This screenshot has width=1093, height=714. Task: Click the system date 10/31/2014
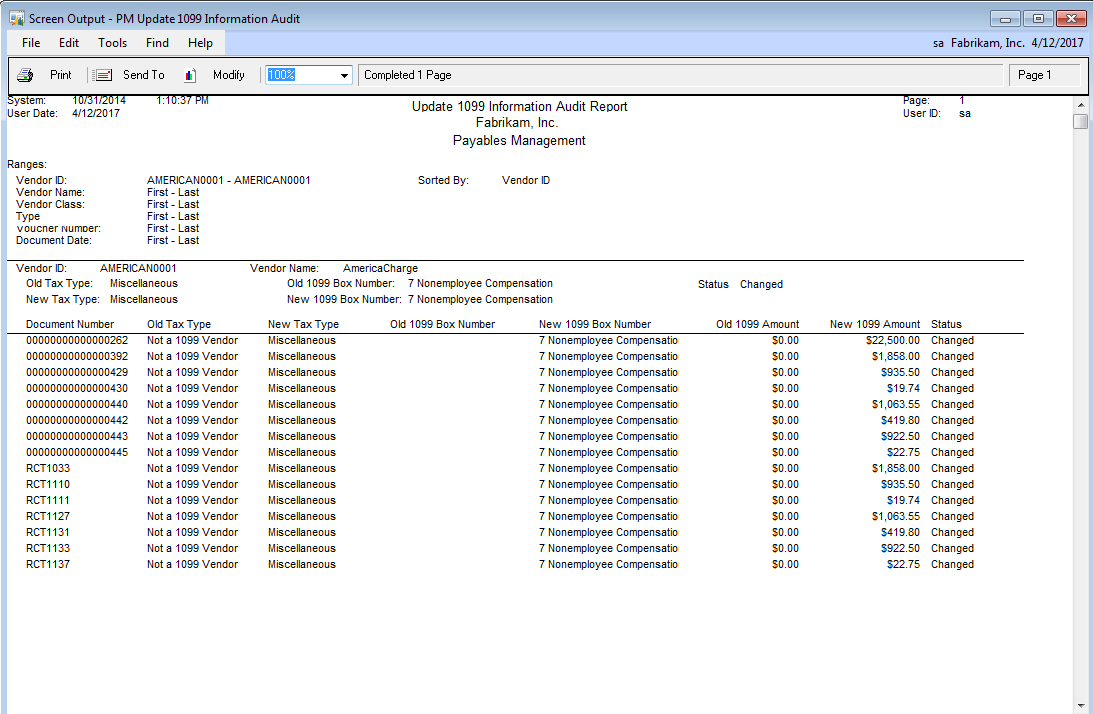pos(99,100)
